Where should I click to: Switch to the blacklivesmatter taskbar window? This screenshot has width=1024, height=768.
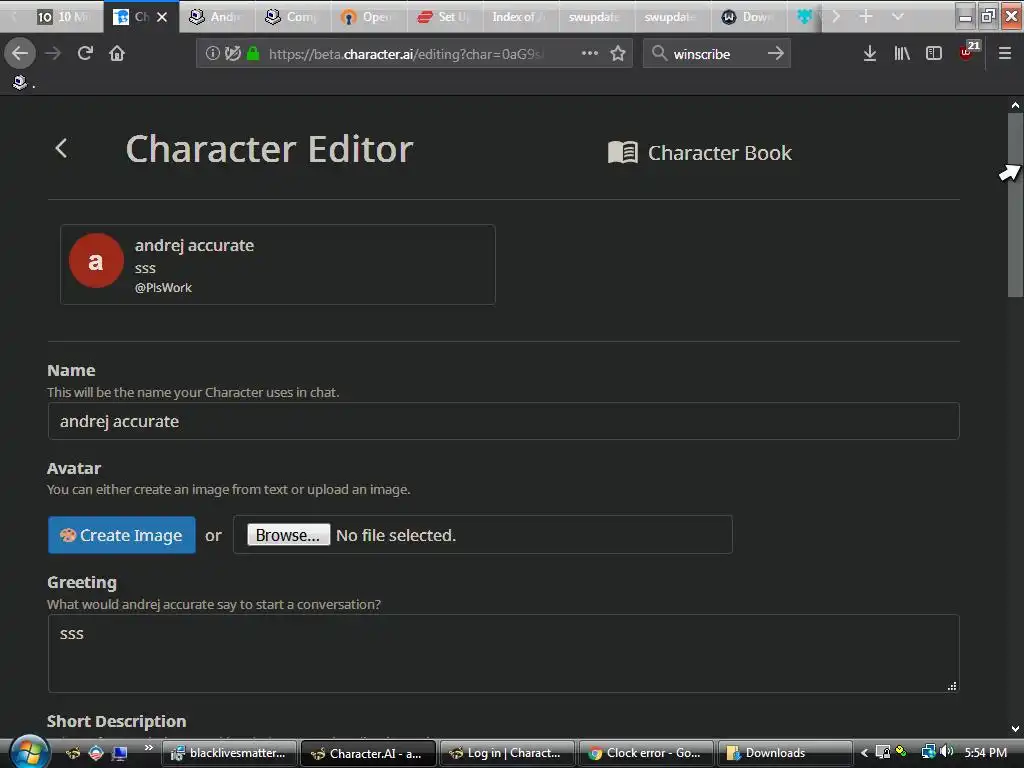(x=229, y=753)
